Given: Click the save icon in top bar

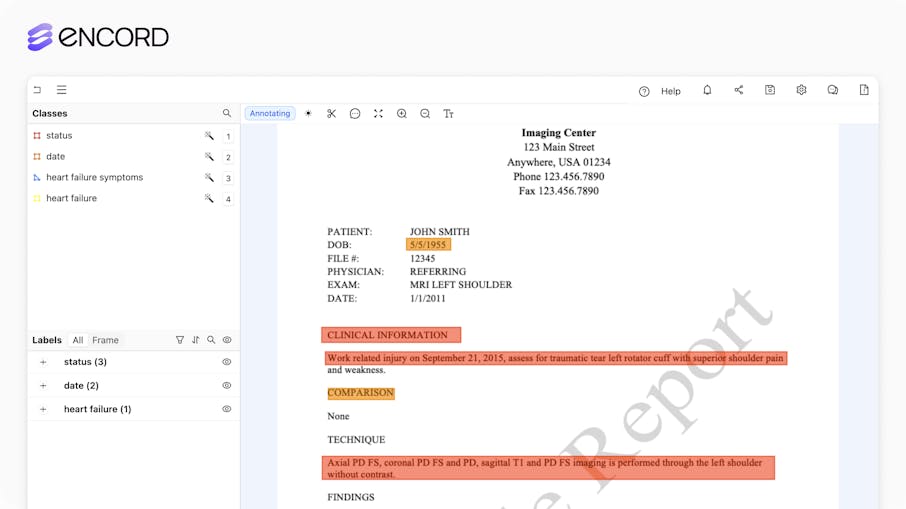Looking at the screenshot, I should [770, 90].
